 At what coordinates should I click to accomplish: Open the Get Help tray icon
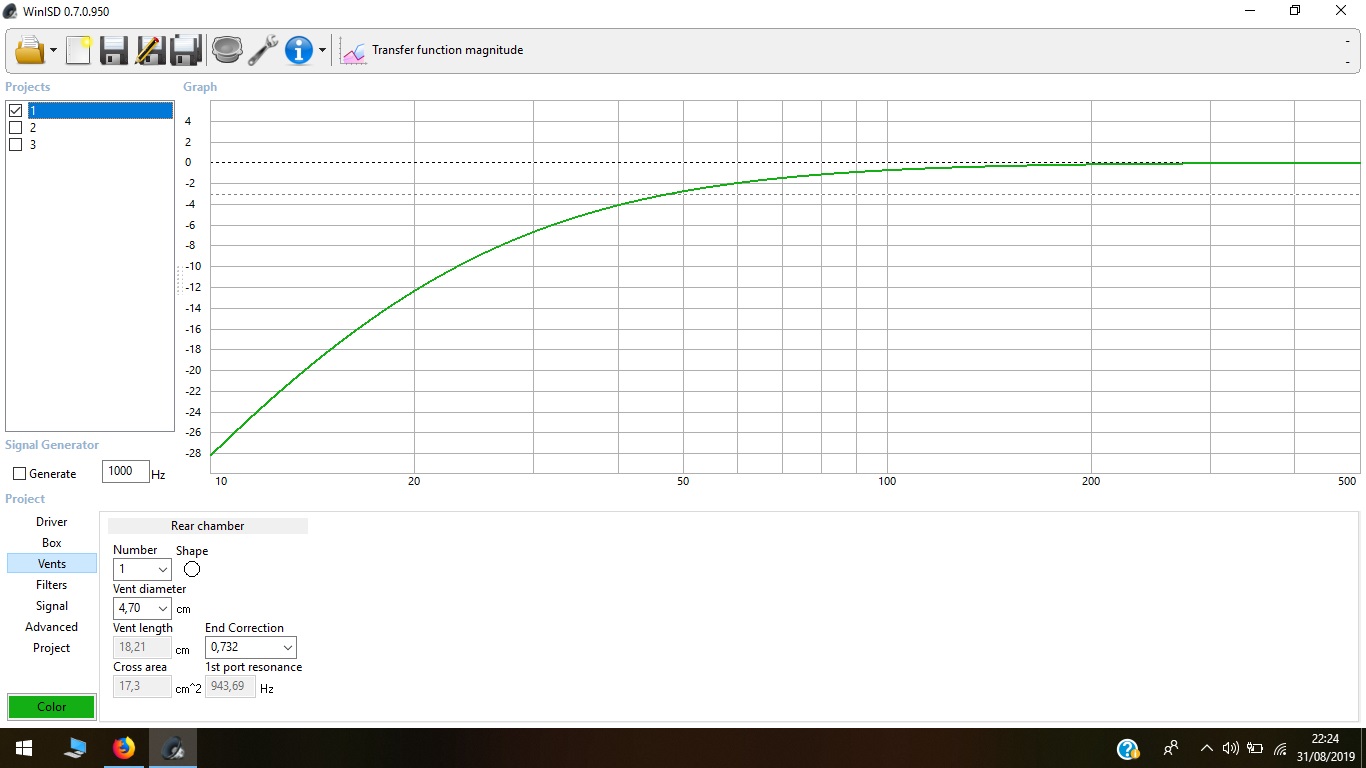pos(1128,748)
